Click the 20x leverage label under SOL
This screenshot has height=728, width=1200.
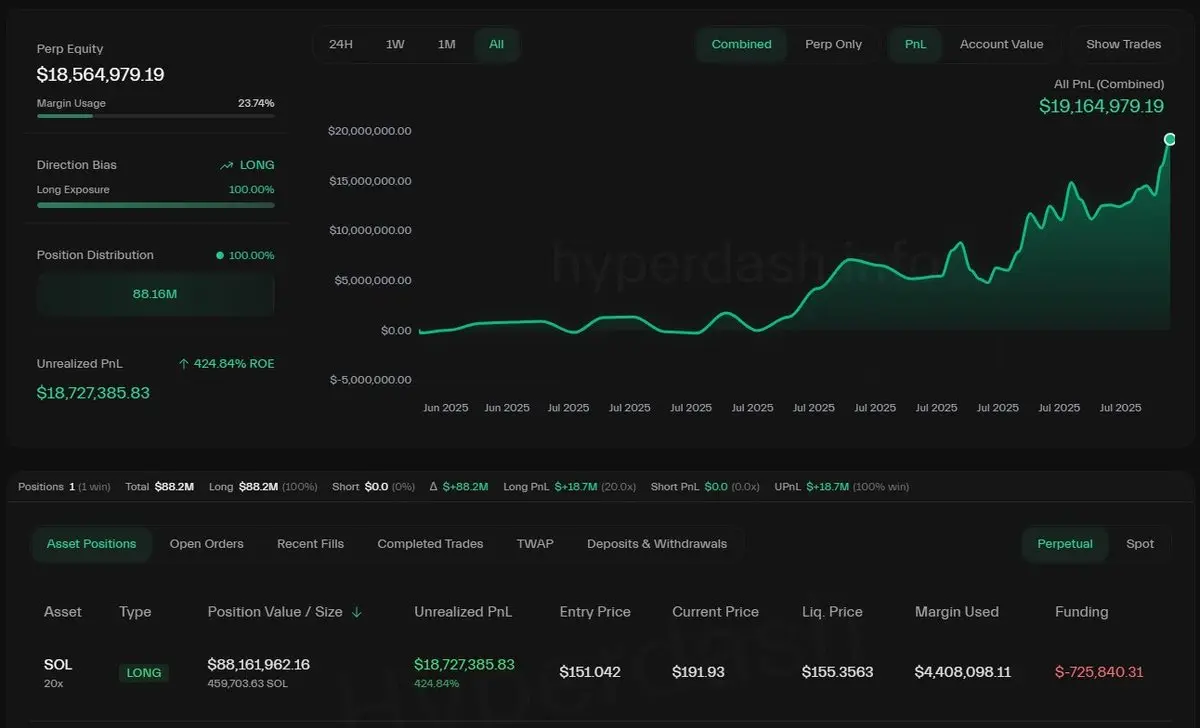coord(53,683)
